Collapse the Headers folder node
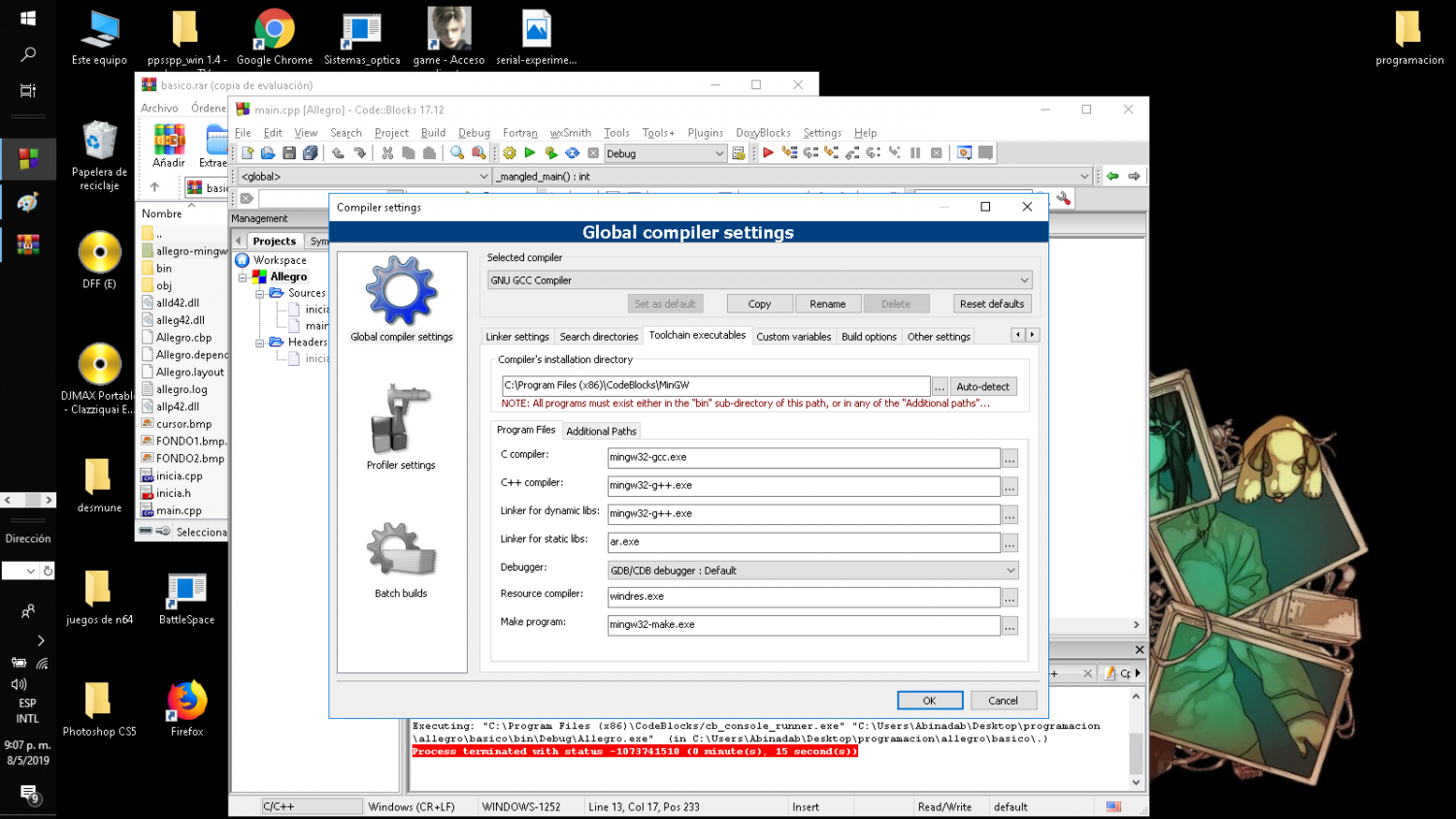This screenshot has width=1456, height=819. click(x=260, y=343)
